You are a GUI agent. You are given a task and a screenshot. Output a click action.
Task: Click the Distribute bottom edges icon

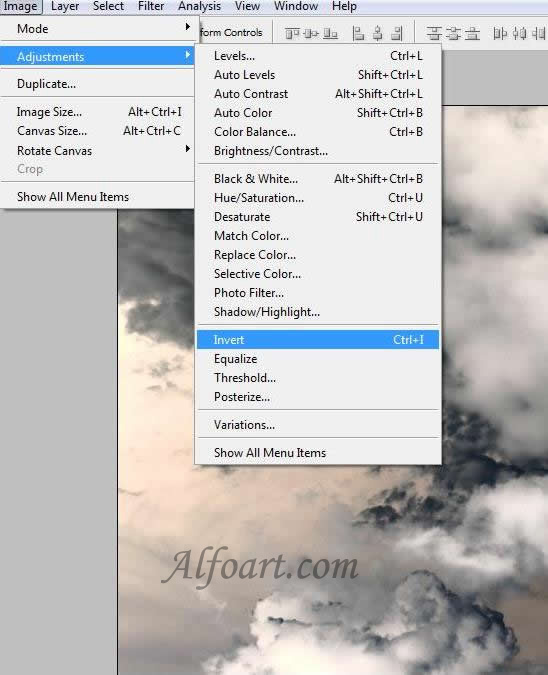click(472, 33)
